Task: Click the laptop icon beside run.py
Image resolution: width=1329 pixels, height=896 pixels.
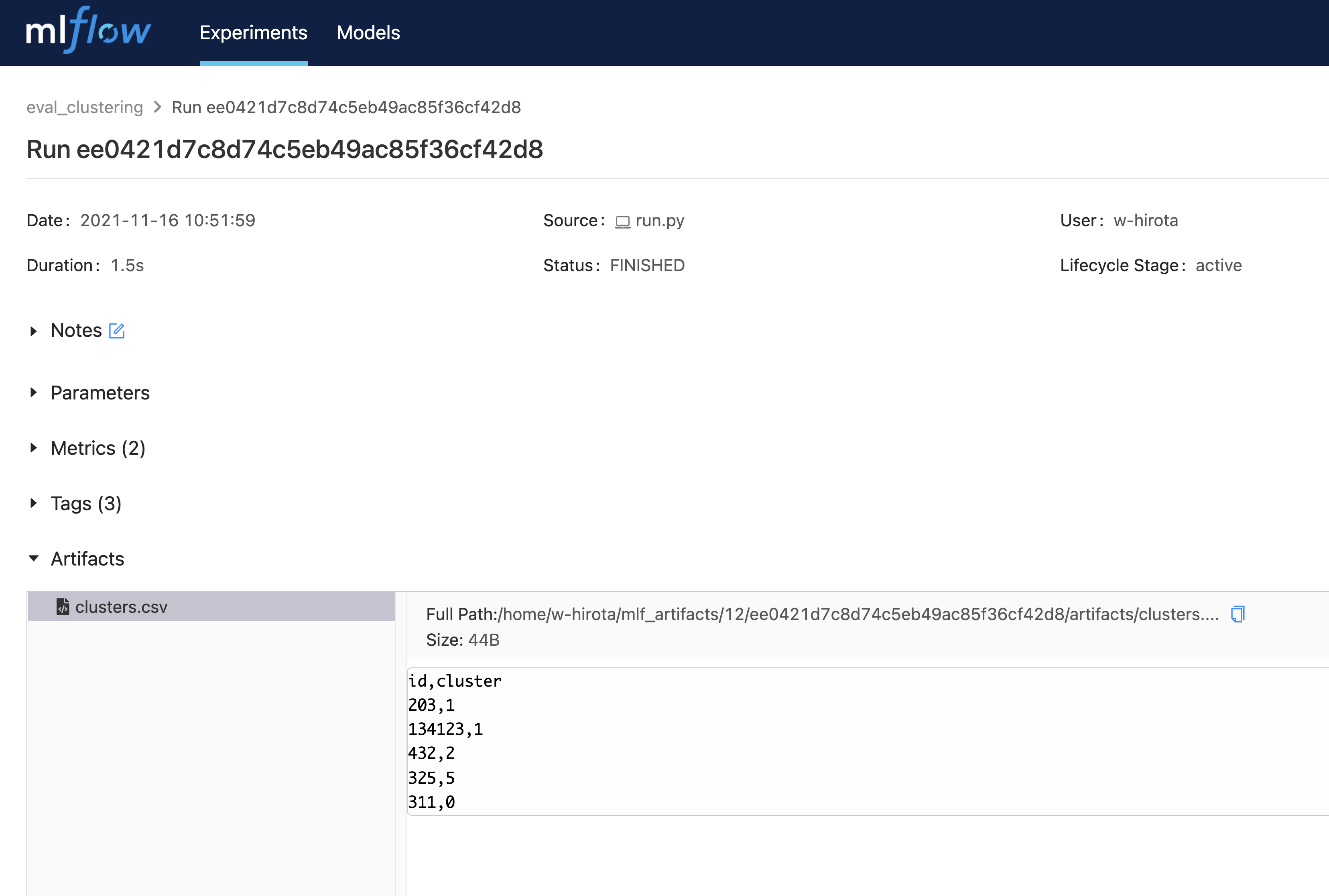Action: (x=622, y=222)
